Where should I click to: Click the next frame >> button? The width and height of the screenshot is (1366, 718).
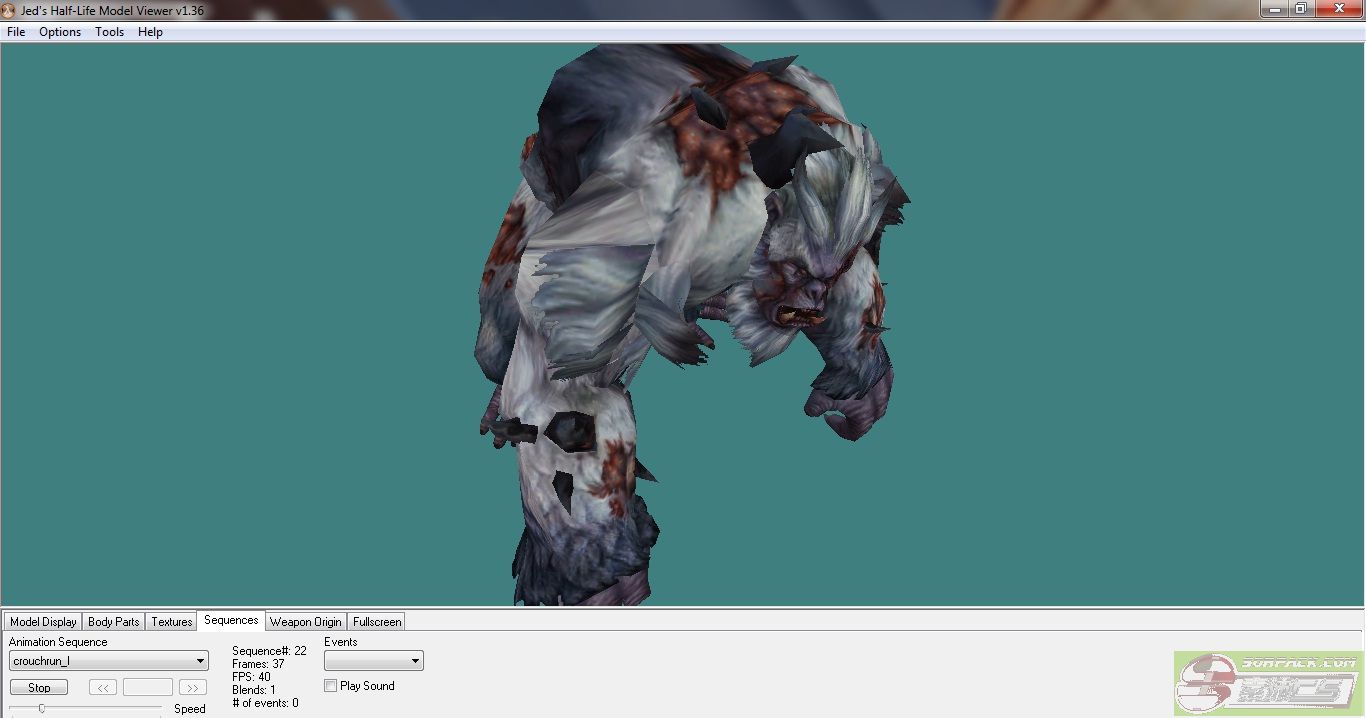click(x=193, y=688)
